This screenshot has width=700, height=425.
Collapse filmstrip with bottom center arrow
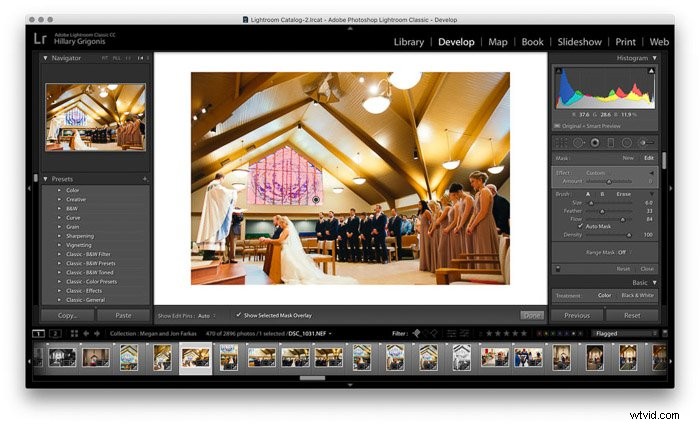tap(350, 384)
